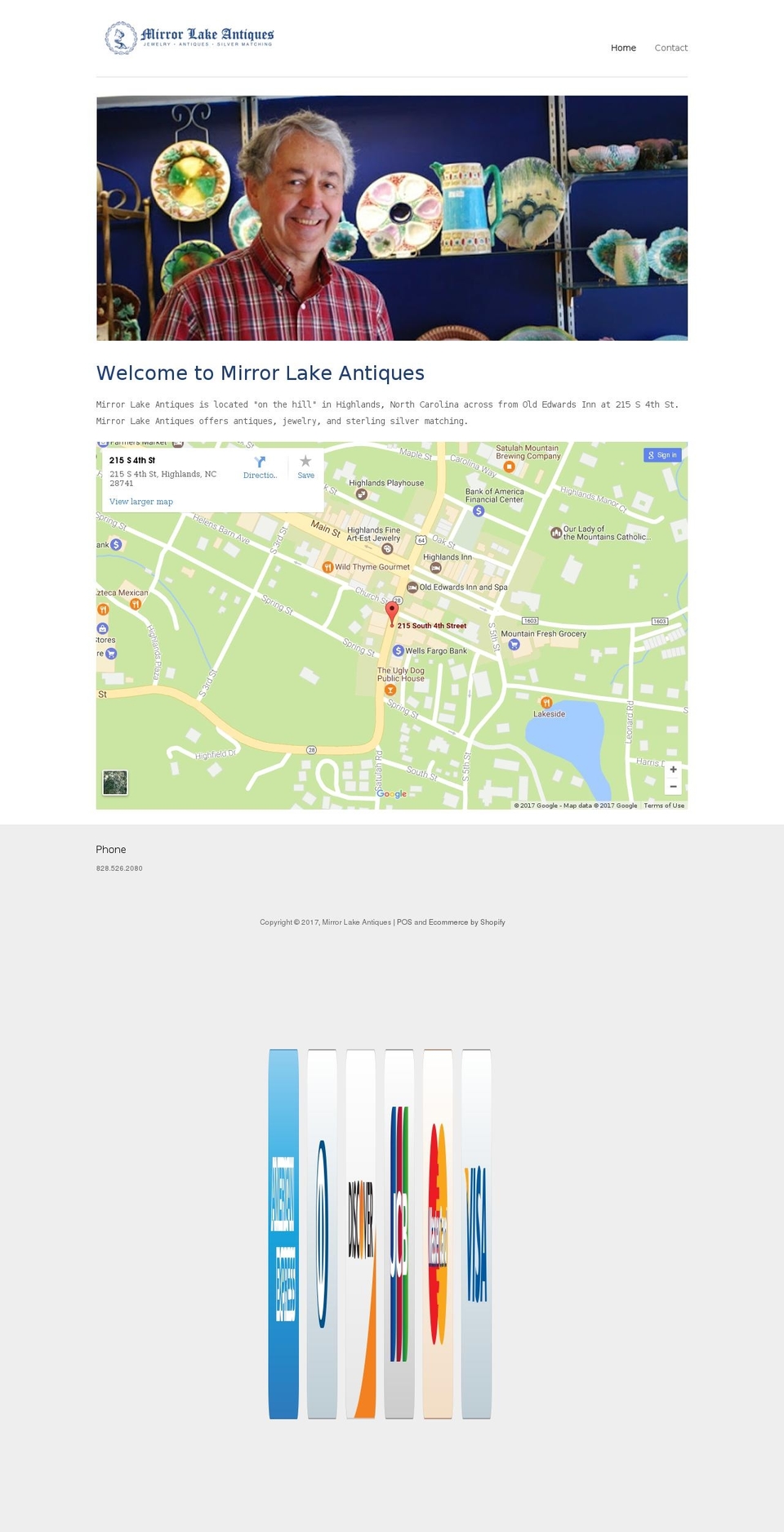Open the Home menu item

pyautogui.click(x=623, y=48)
